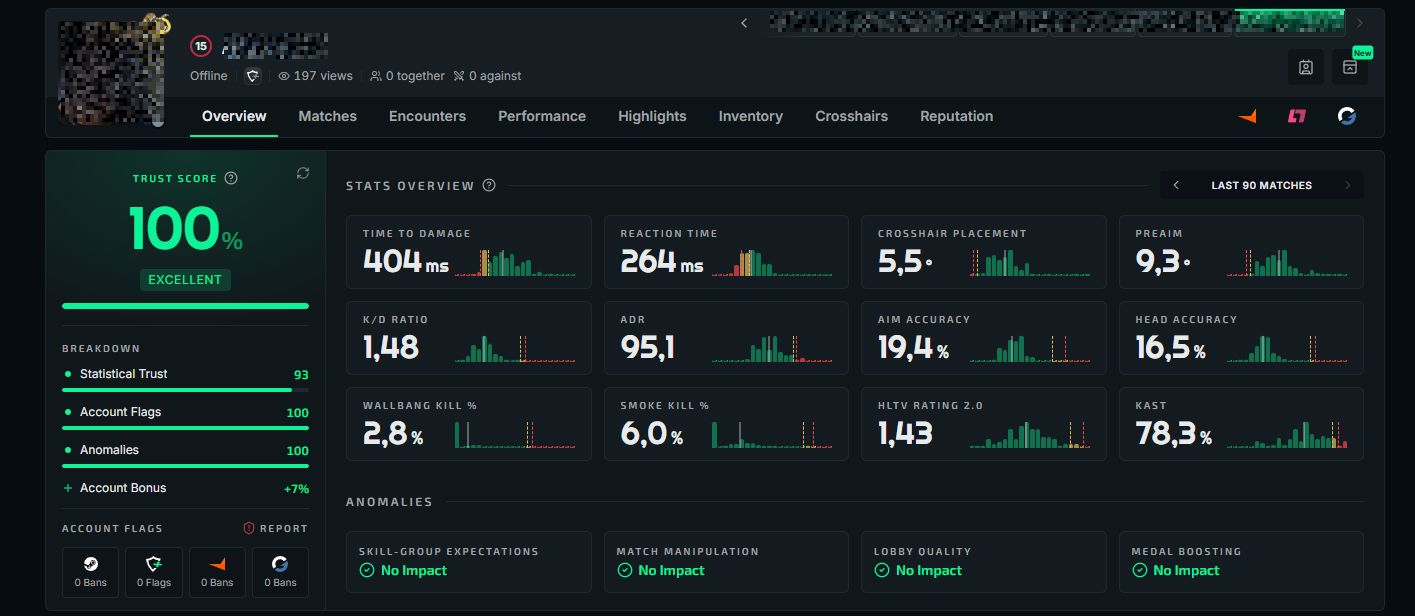Click Match Manipulation checkmark icon
The width and height of the screenshot is (1415, 616).
(624, 570)
